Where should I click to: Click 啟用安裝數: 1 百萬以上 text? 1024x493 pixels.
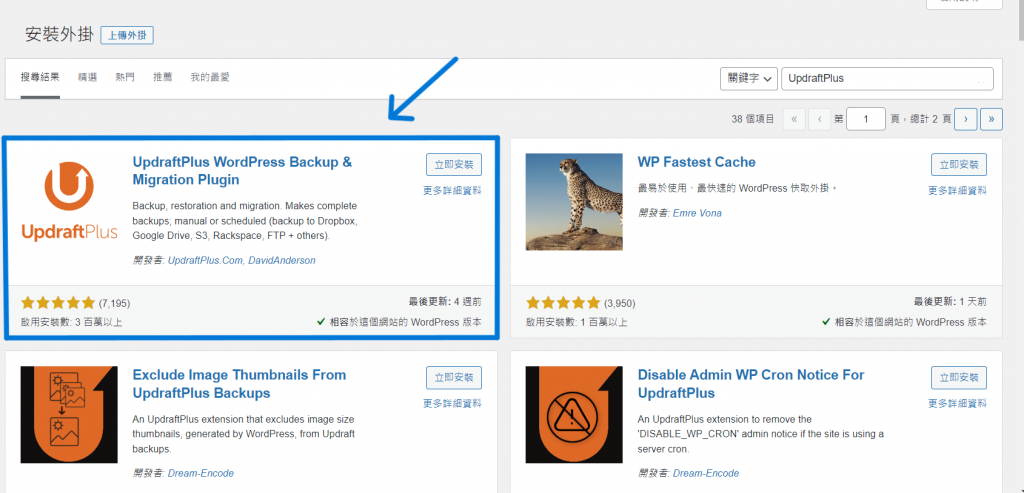(x=577, y=322)
